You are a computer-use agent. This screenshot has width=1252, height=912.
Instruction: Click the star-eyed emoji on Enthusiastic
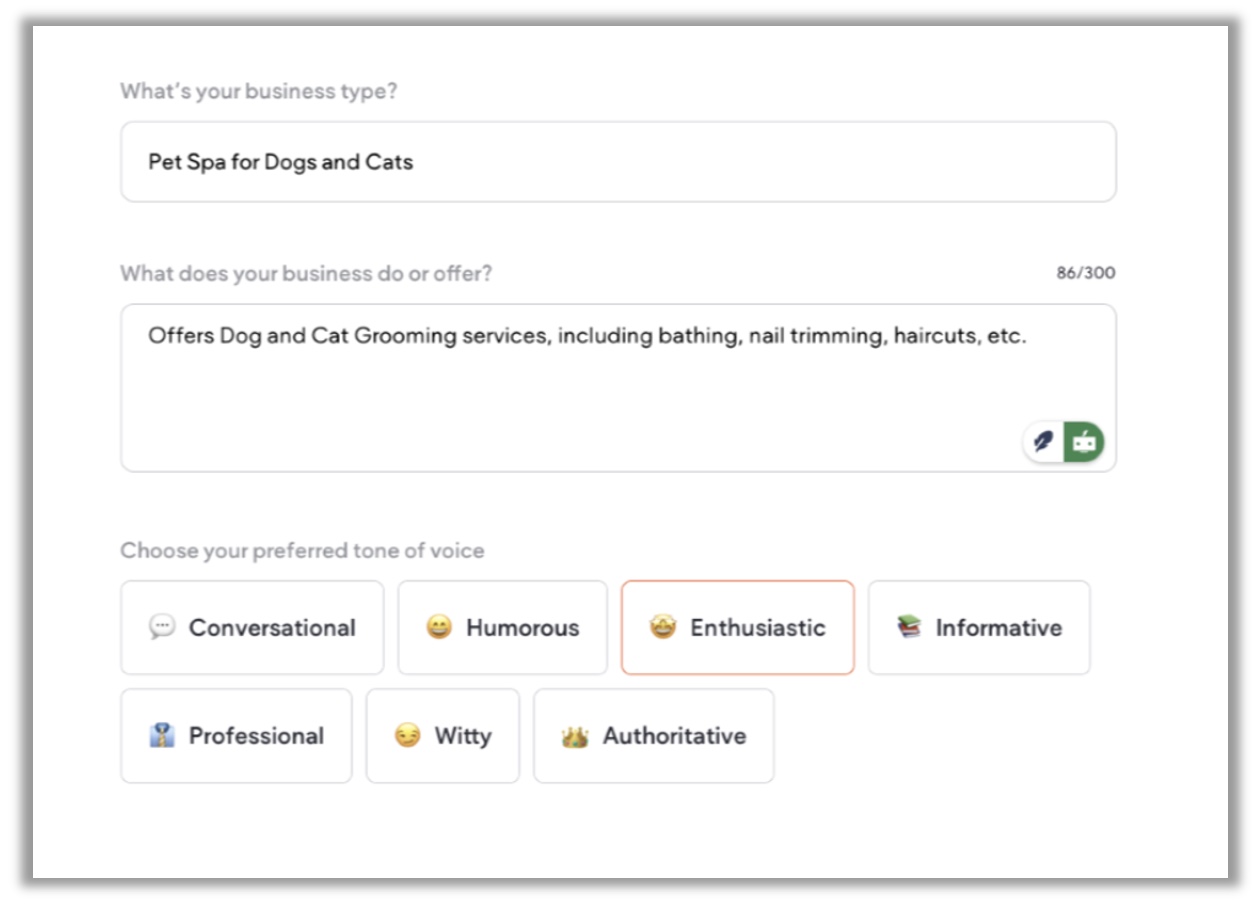[x=663, y=627]
